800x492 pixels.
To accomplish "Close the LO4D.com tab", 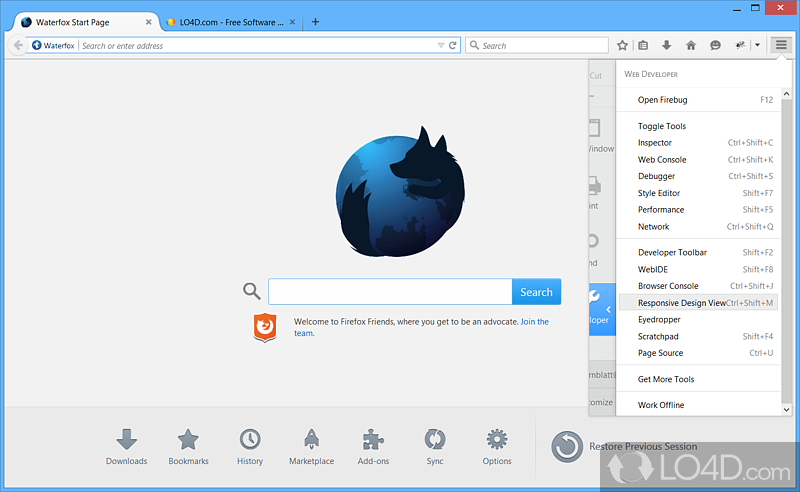I will click(292, 22).
